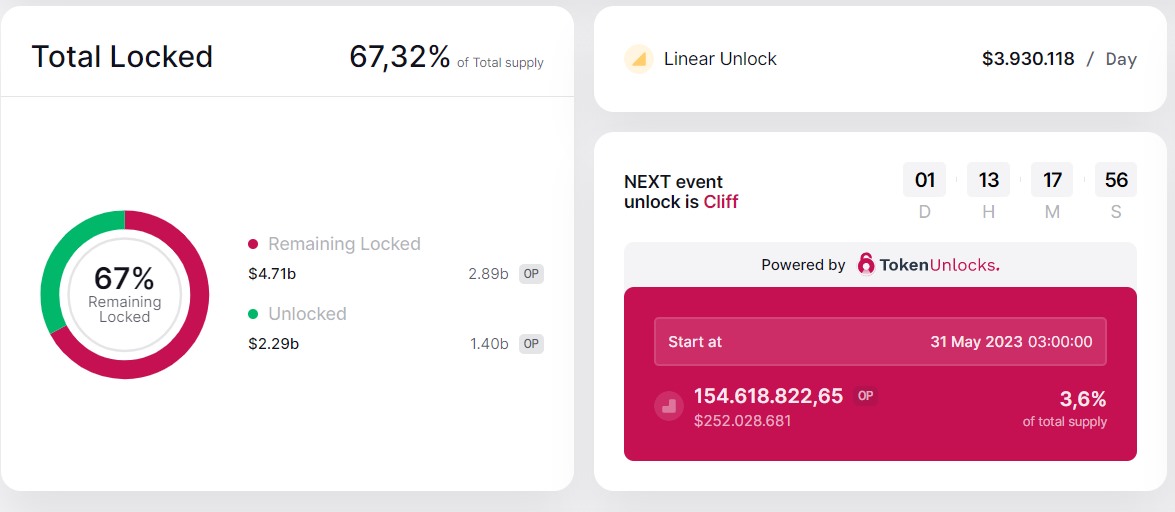The height and width of the screenshot is (512, 1175).
Task: Click the Linear Unlock label
Action: click(720, 59)
